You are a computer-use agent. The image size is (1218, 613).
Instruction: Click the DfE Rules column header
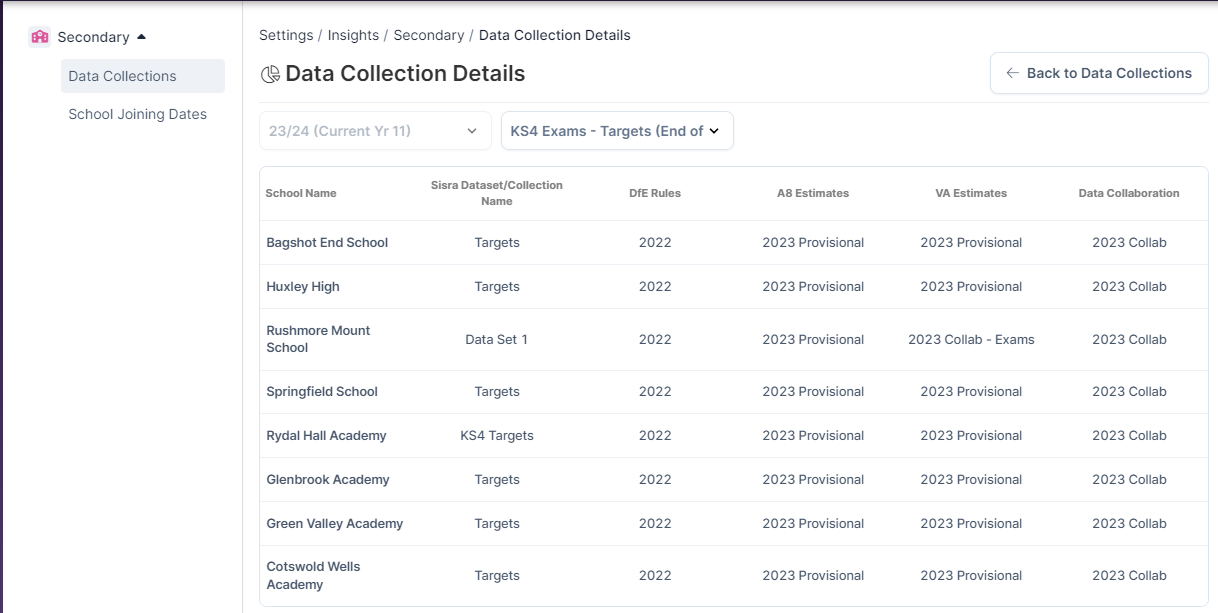coord(655,193)
